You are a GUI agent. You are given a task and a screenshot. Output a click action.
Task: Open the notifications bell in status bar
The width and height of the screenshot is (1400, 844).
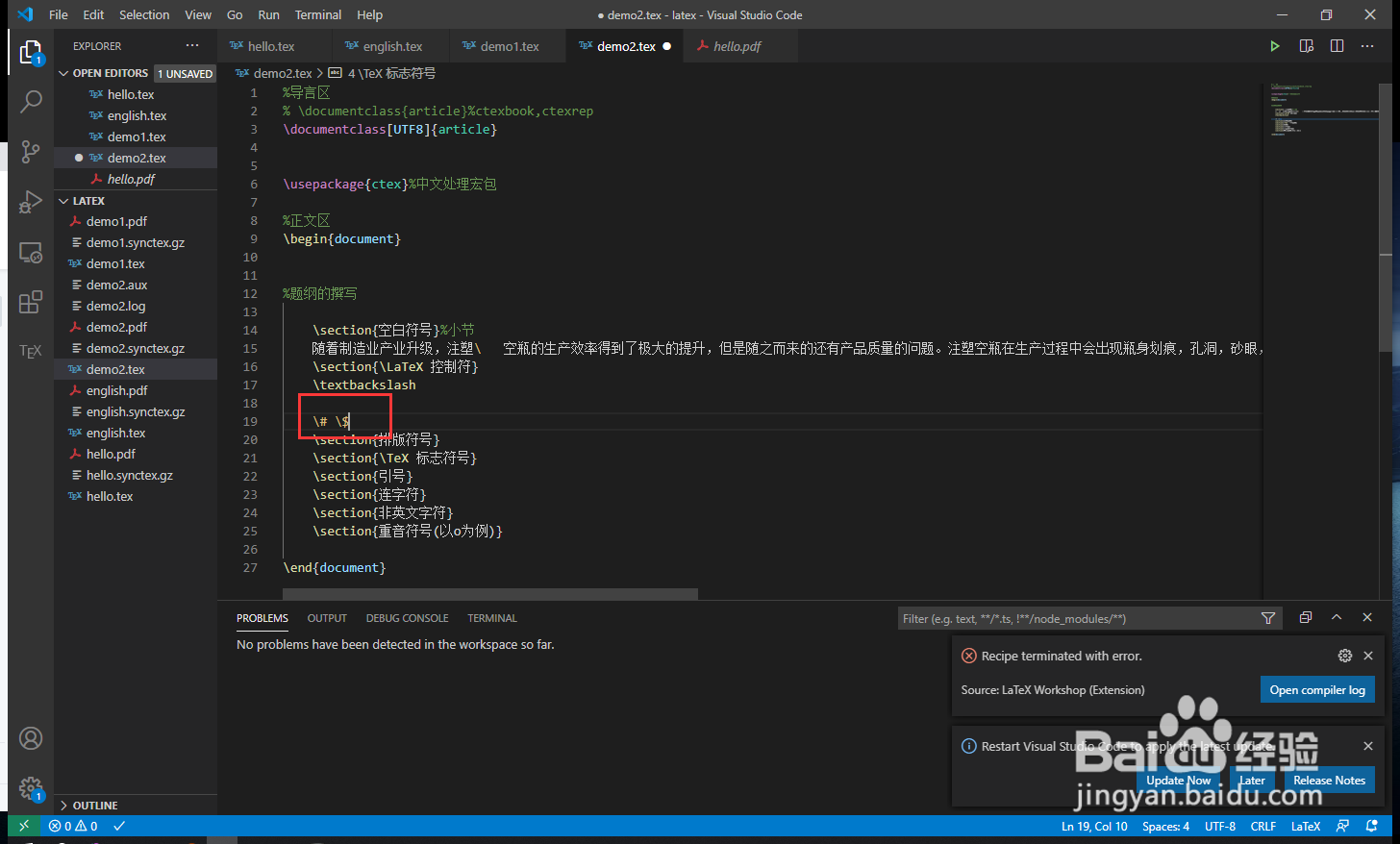pyautogui.click(x=1371, y=826)
